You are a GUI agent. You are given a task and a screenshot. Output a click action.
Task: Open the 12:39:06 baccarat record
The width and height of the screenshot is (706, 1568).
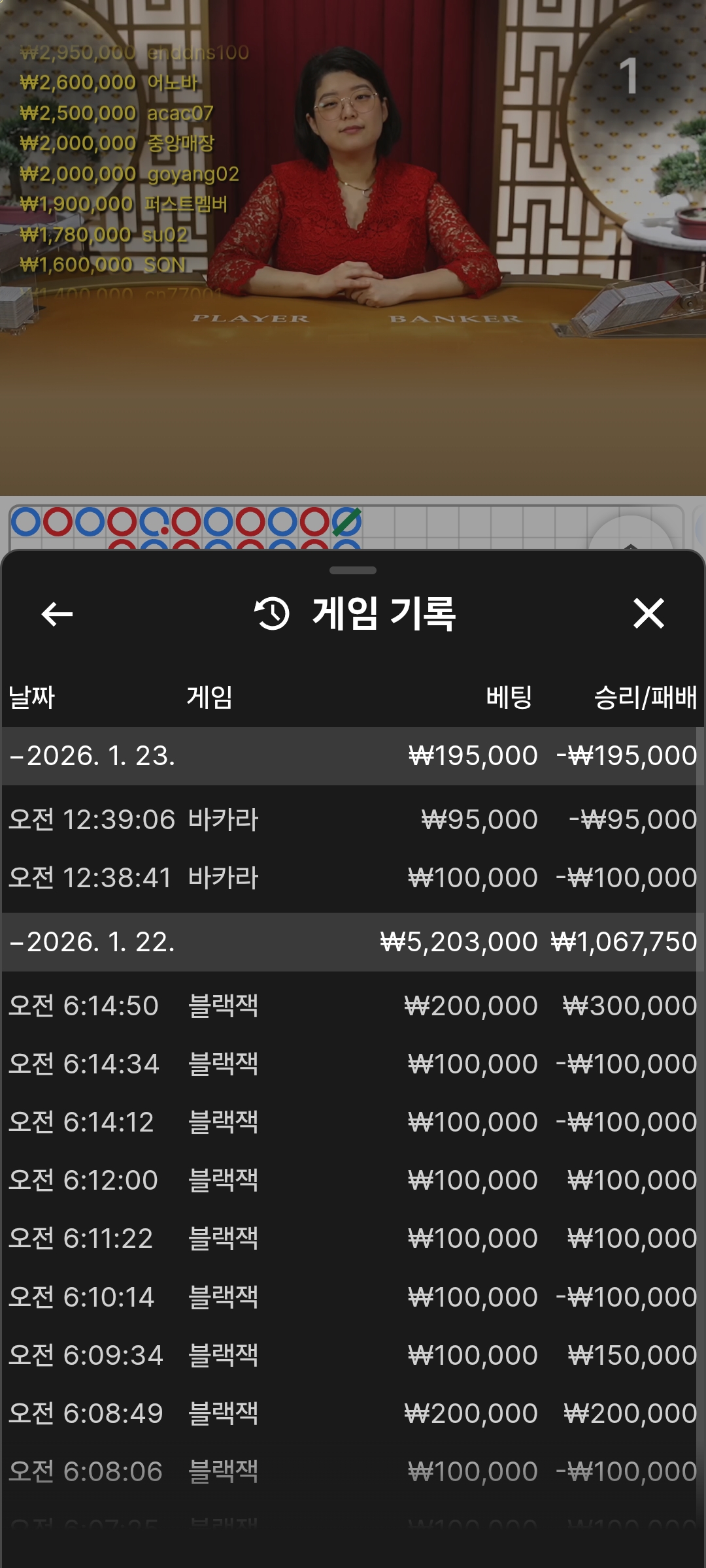[x=353, y=819]
